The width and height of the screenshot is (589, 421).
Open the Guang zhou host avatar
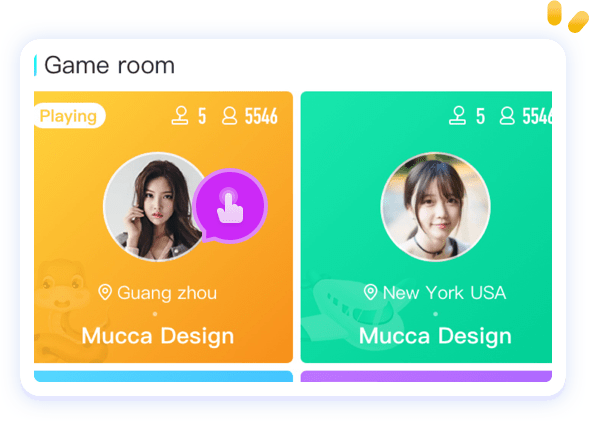pyautogui.click(x=154, y=207)
